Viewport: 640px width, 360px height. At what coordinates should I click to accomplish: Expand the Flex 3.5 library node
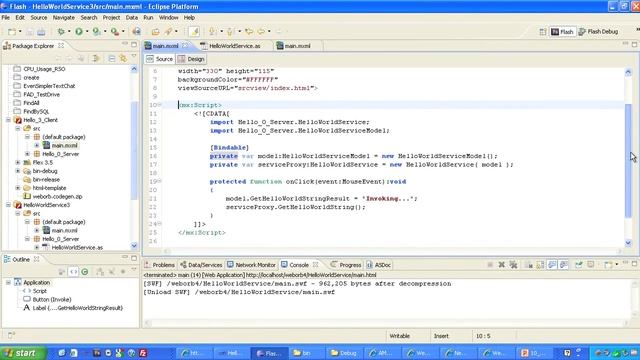click(18, 162)
